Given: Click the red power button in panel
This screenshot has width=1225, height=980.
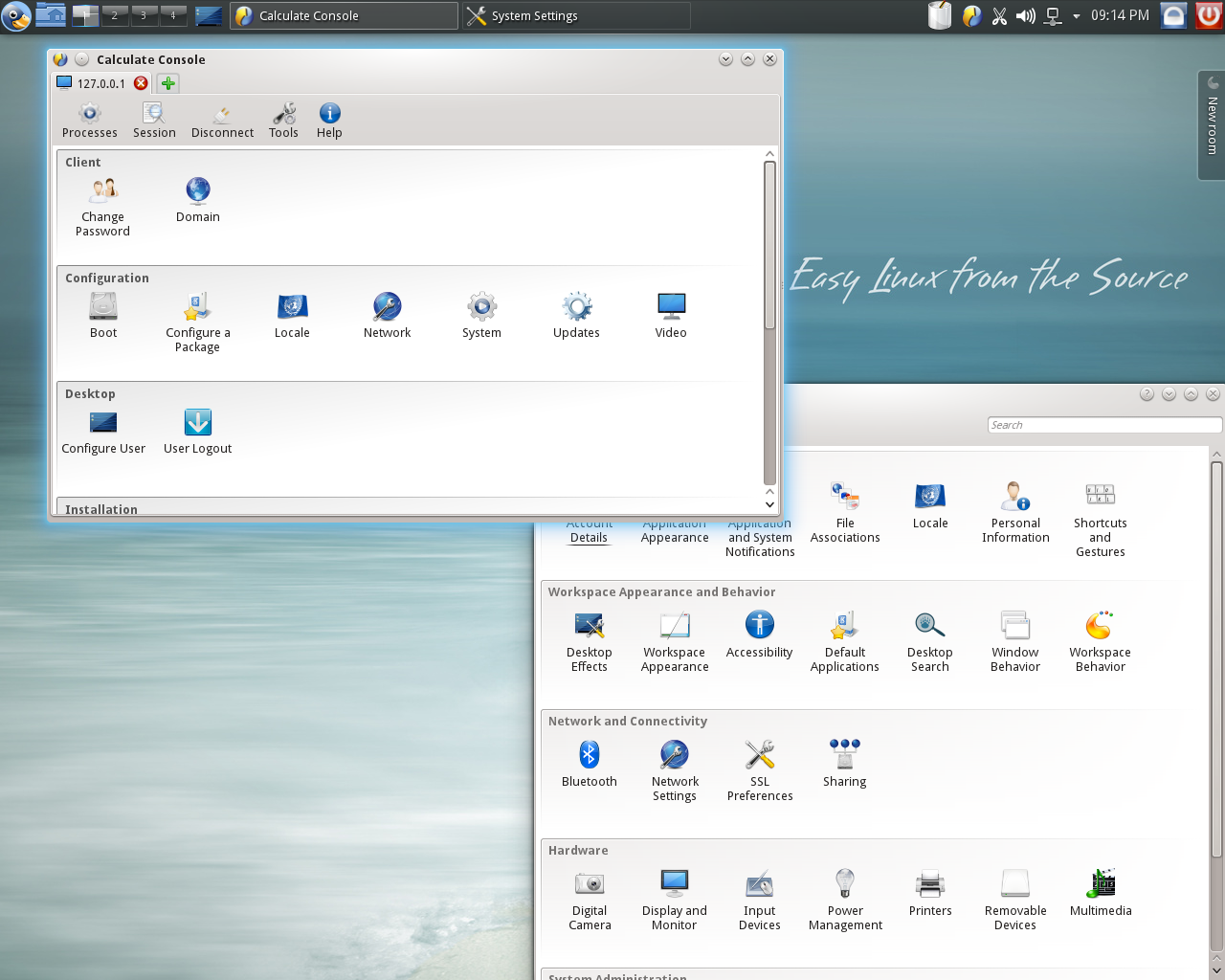Looking at the screenshot, I should click(x=1209, y=15).
